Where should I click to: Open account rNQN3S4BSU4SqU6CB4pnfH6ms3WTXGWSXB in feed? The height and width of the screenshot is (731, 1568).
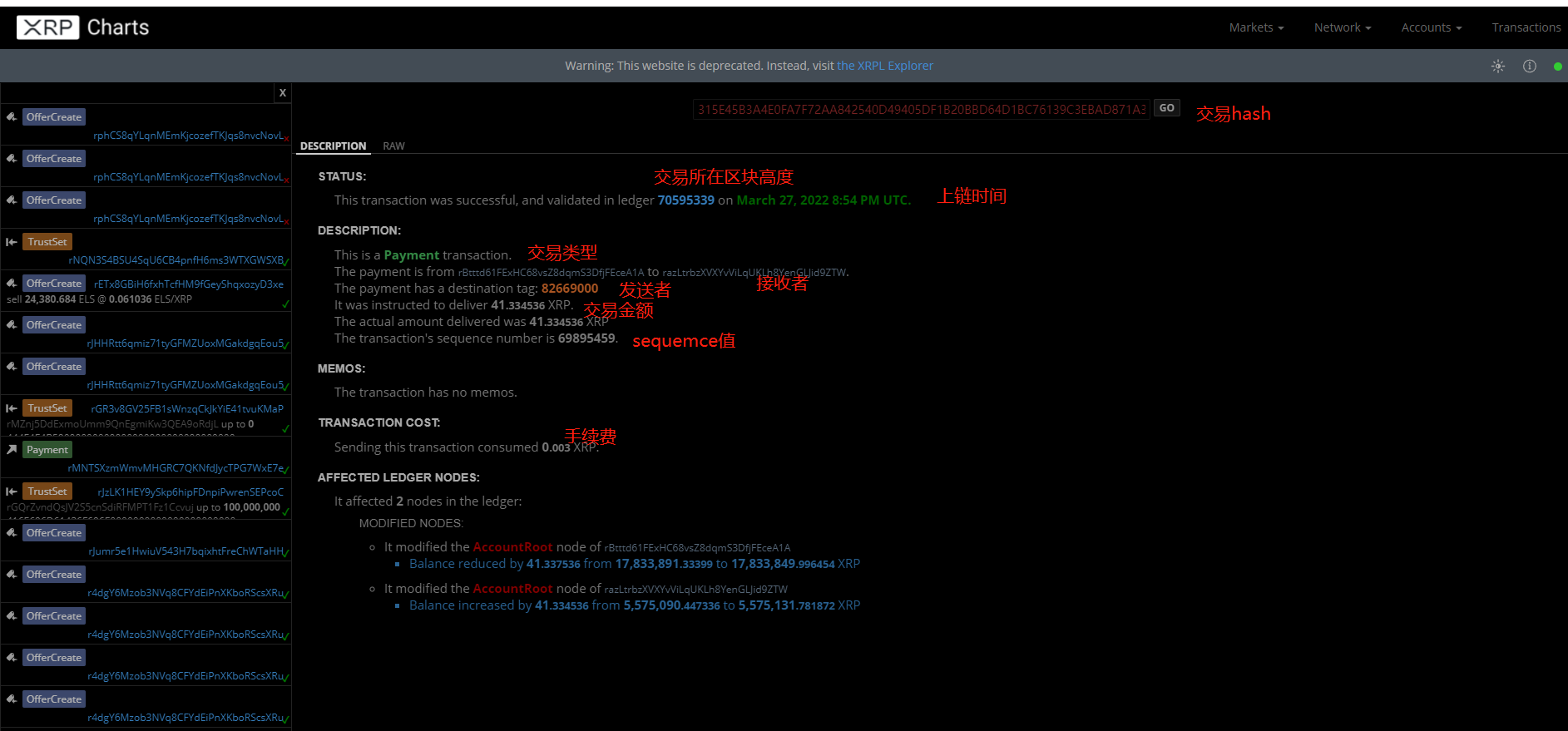point(176,260)
